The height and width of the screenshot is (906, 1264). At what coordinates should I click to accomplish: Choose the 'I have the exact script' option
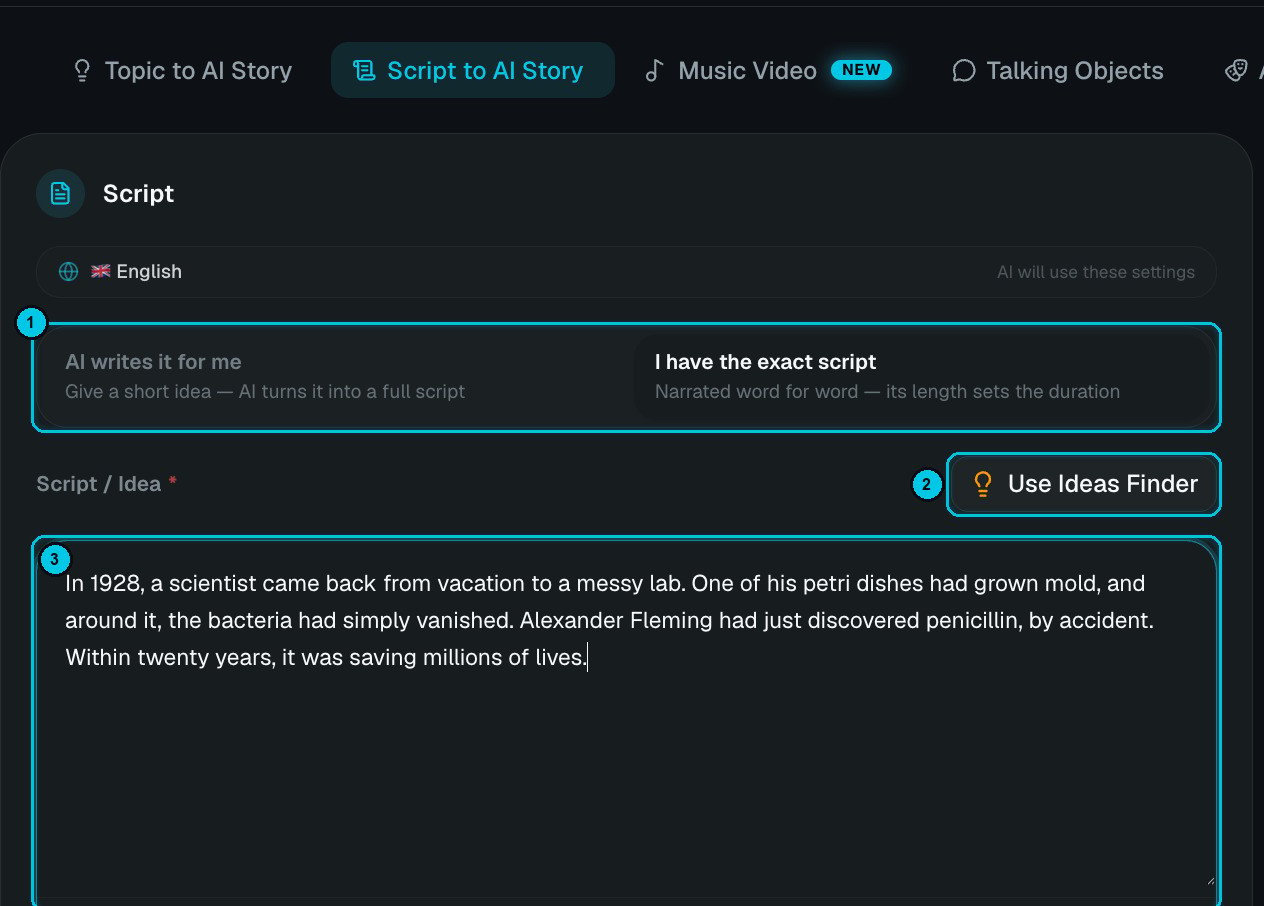[922, 376]
